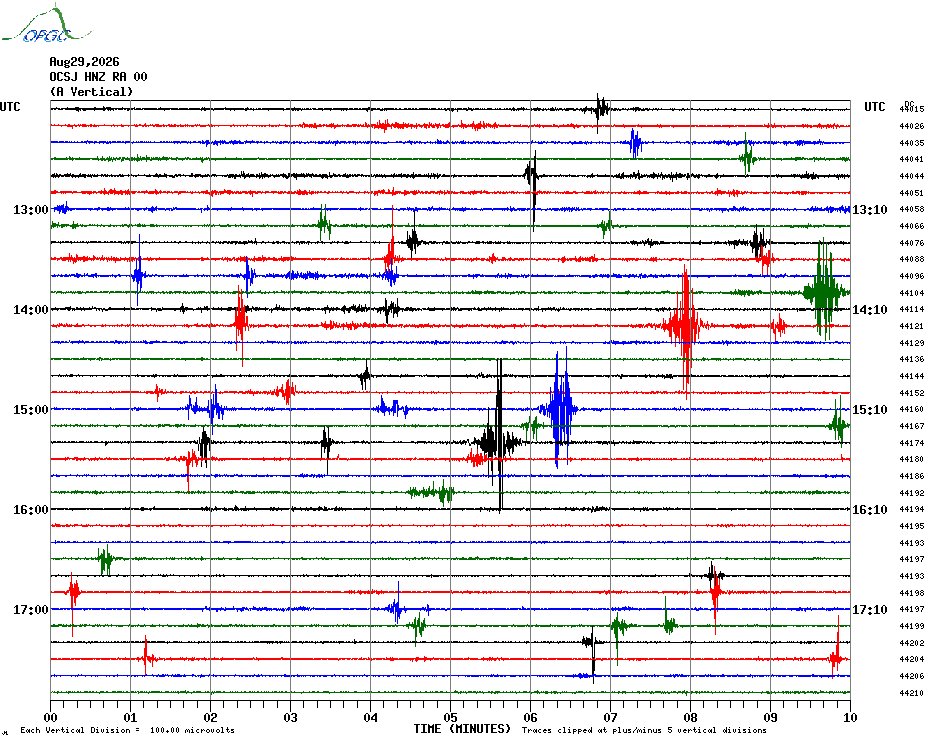Click the 16:00 time label
Image resolution: width=930 pixels, height=744 pixels.
31,510
